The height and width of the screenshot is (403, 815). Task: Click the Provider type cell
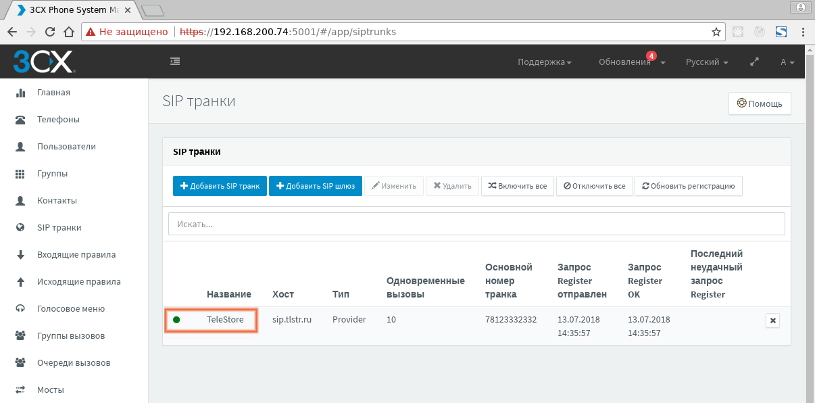pos(349,320)
